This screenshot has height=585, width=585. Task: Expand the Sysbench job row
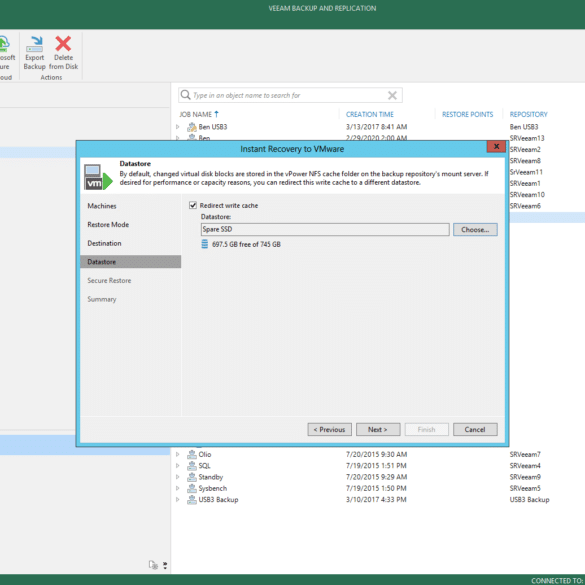(178, 488)
